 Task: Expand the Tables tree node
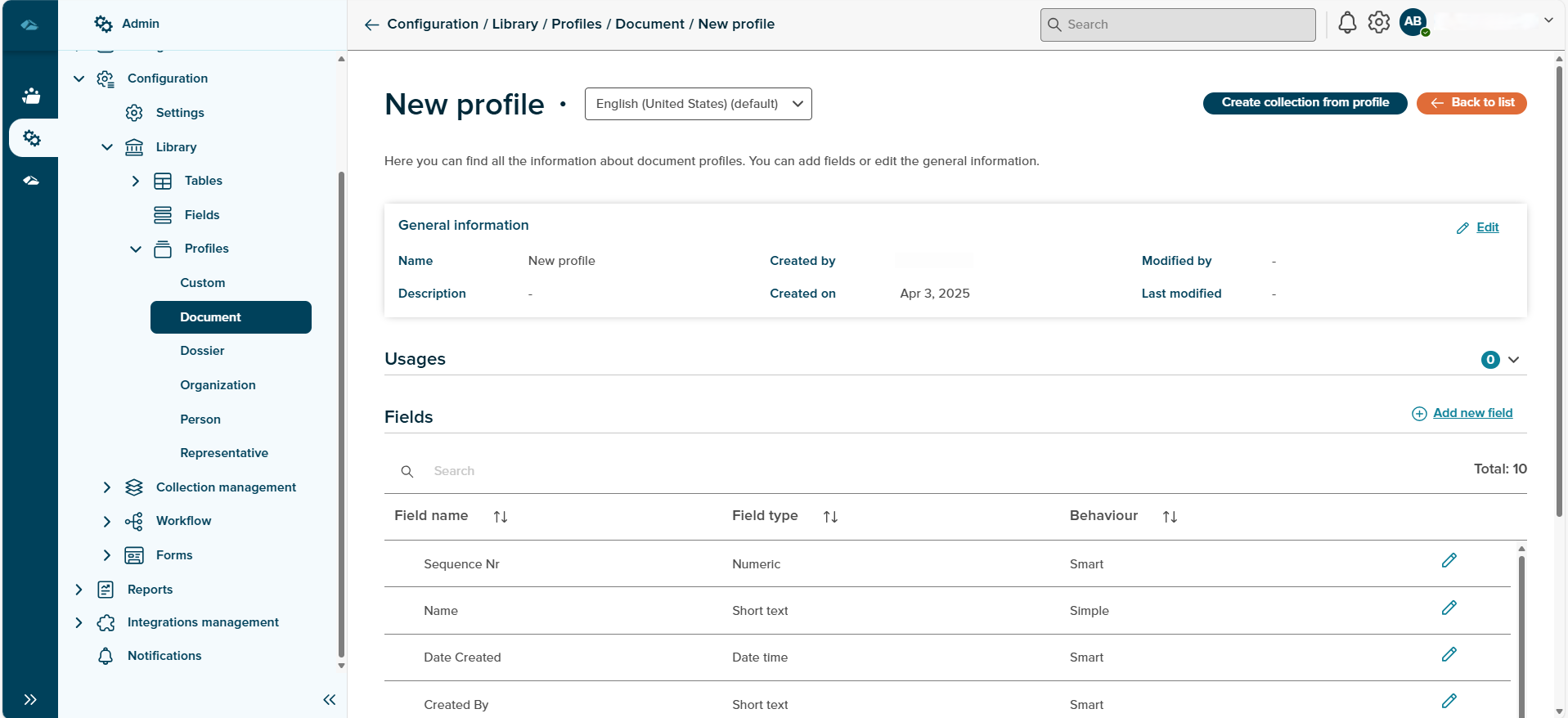click(x=136, y=181)
